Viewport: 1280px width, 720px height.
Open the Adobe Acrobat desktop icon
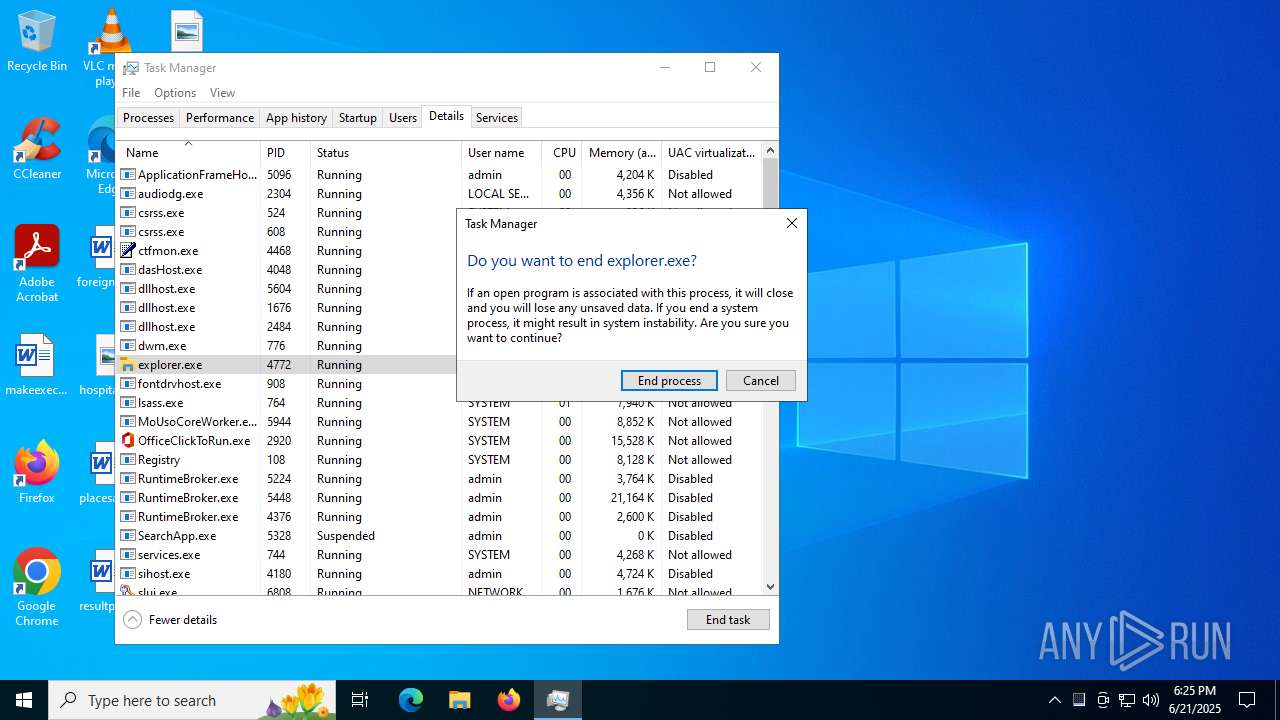coord(37,264)
